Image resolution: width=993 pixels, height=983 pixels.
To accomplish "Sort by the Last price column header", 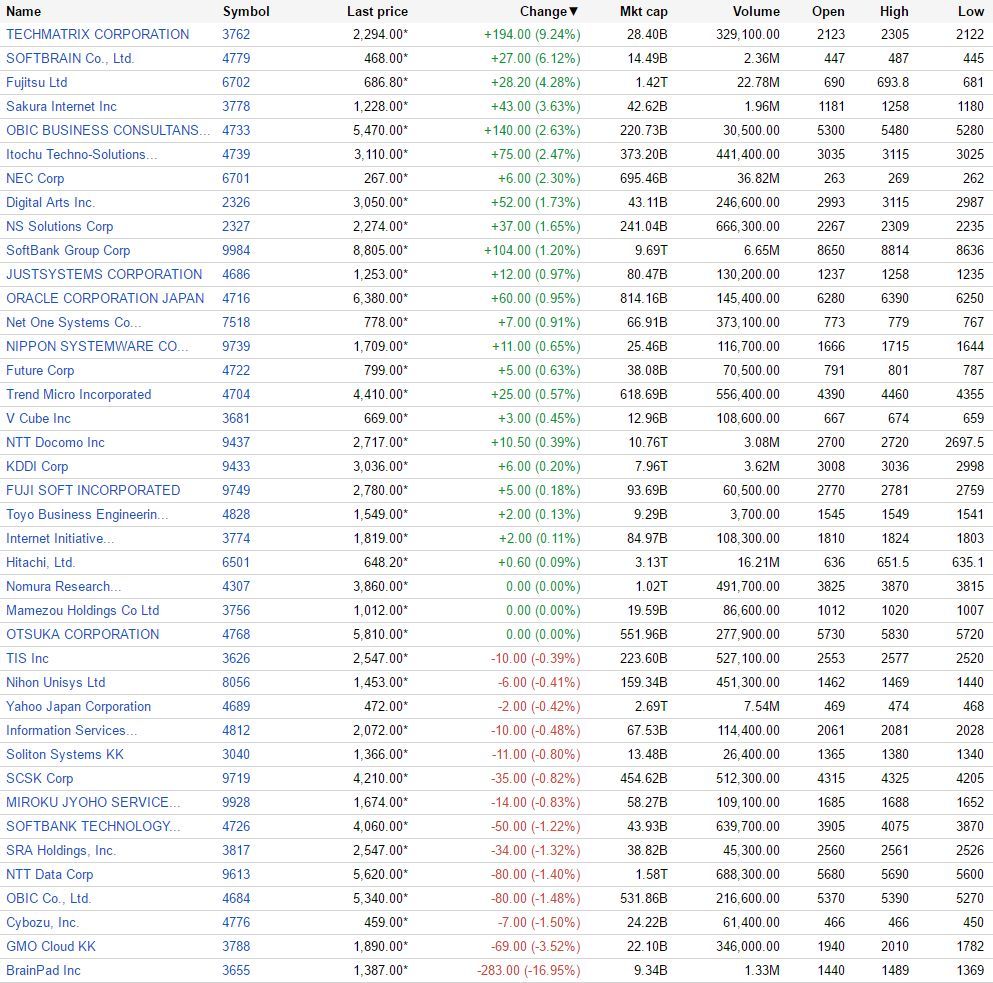I will coord(377,11).
